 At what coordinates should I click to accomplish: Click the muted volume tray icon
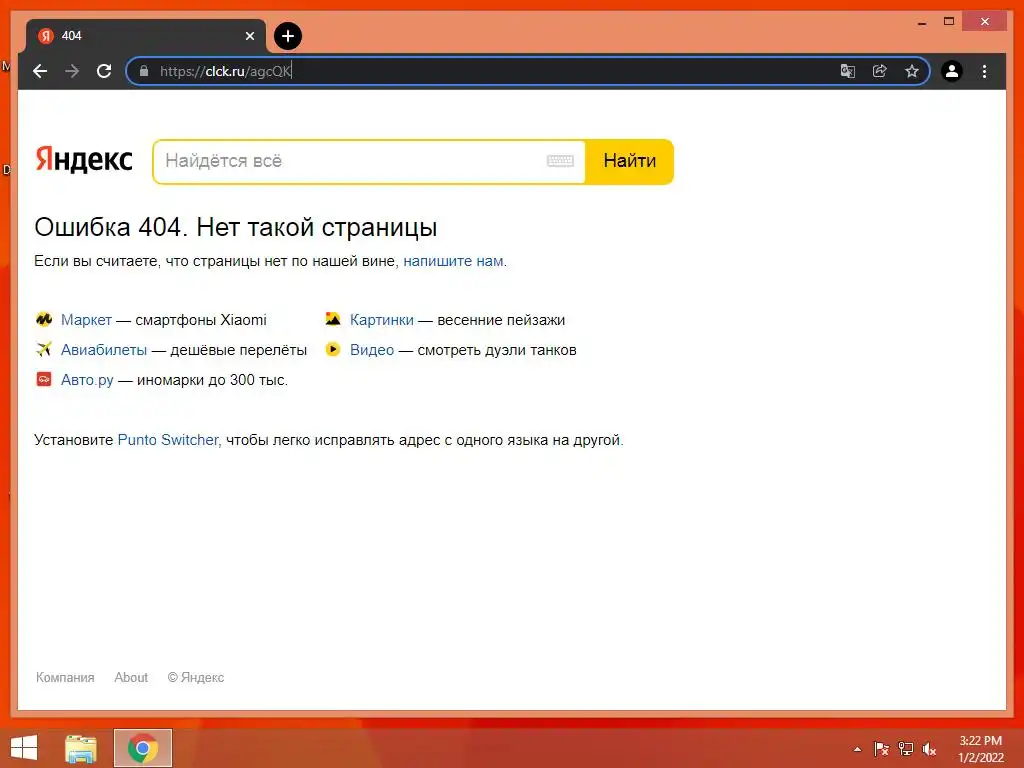pyautogui.click(x=929, y=749)
